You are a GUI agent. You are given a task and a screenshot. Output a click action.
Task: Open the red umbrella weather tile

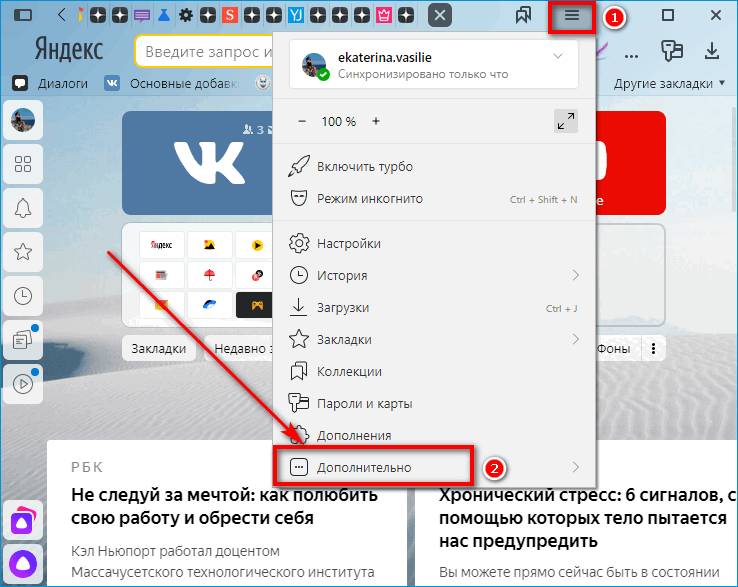[x=209, y=275]
